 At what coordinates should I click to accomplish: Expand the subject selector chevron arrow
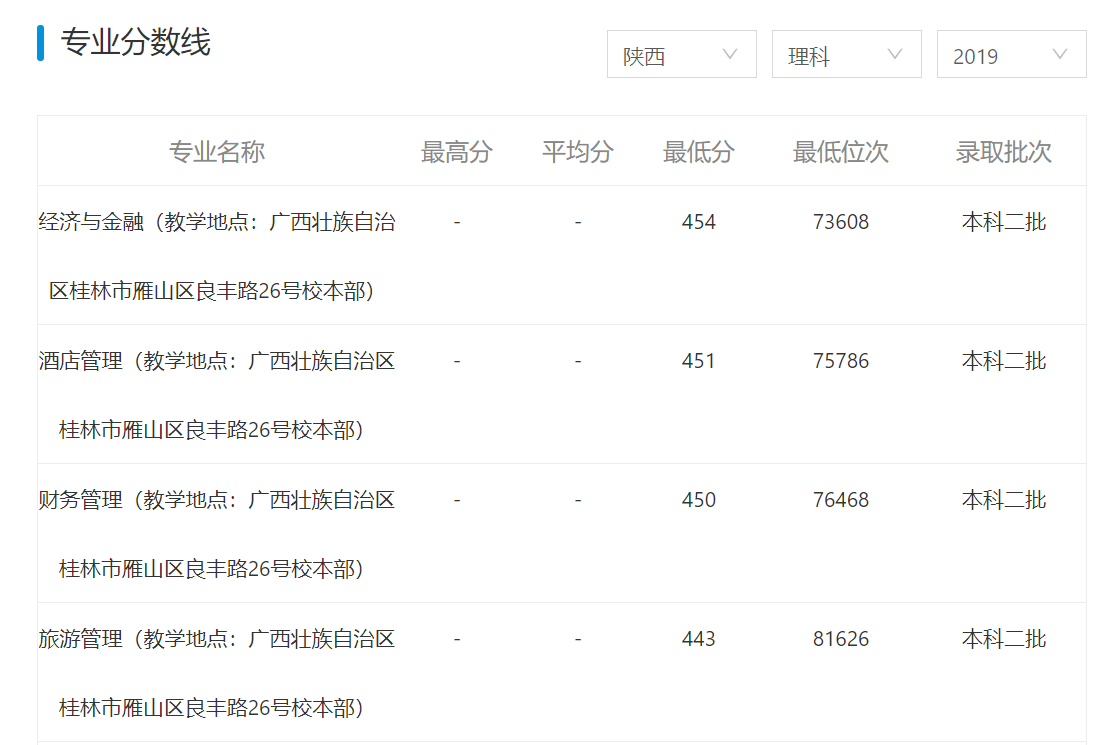click(x=897, y=54)
